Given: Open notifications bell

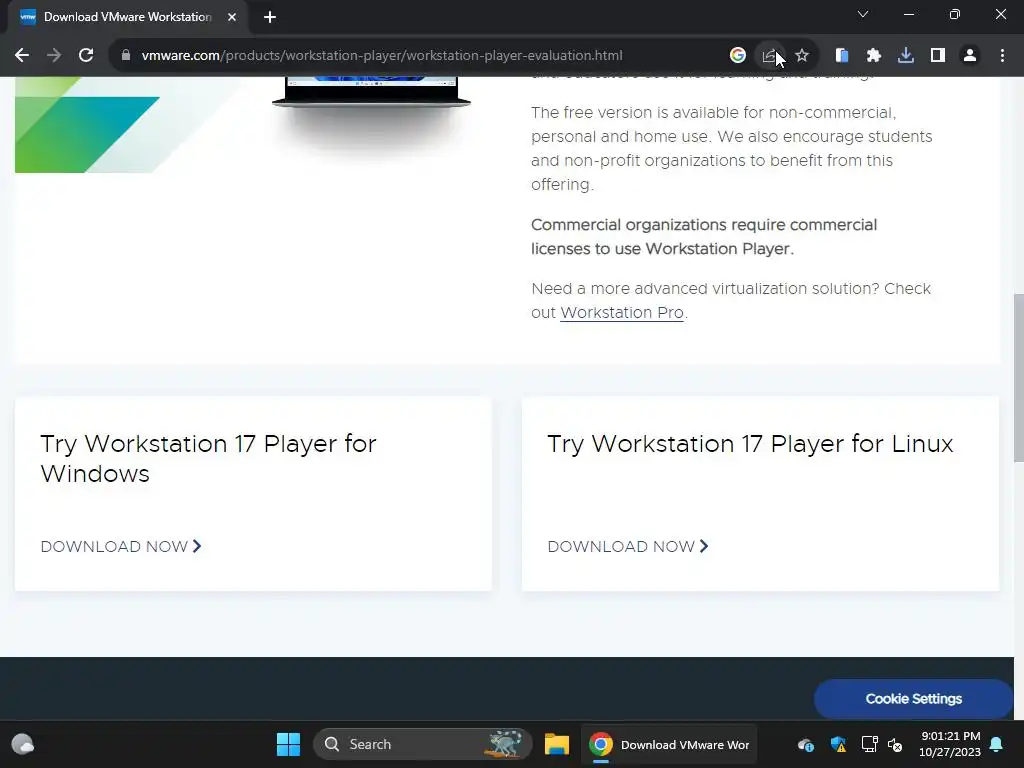Looking at the screenshot, I should coord(997,744).
